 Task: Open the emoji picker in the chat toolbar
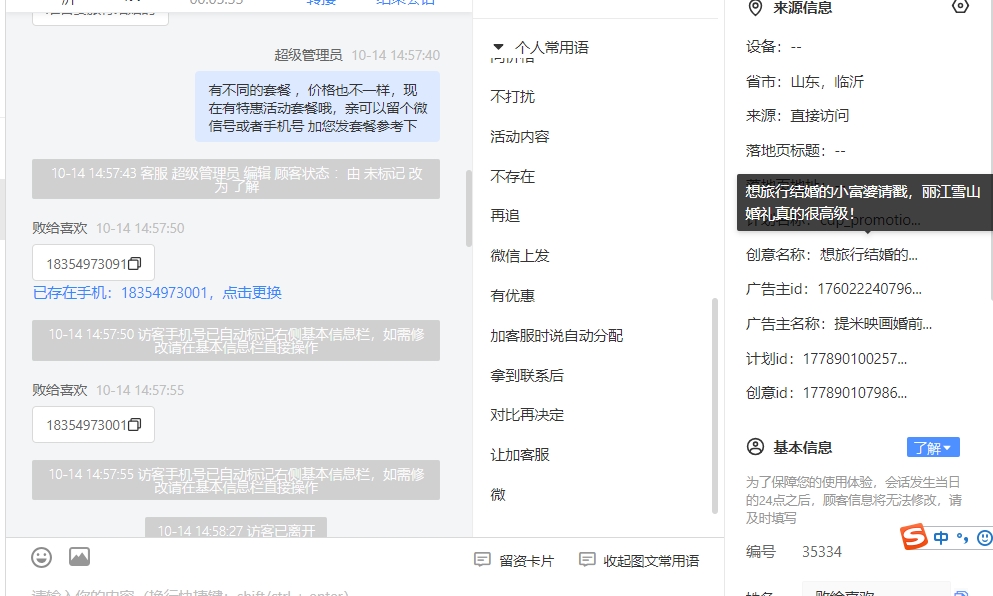(42, 557)
